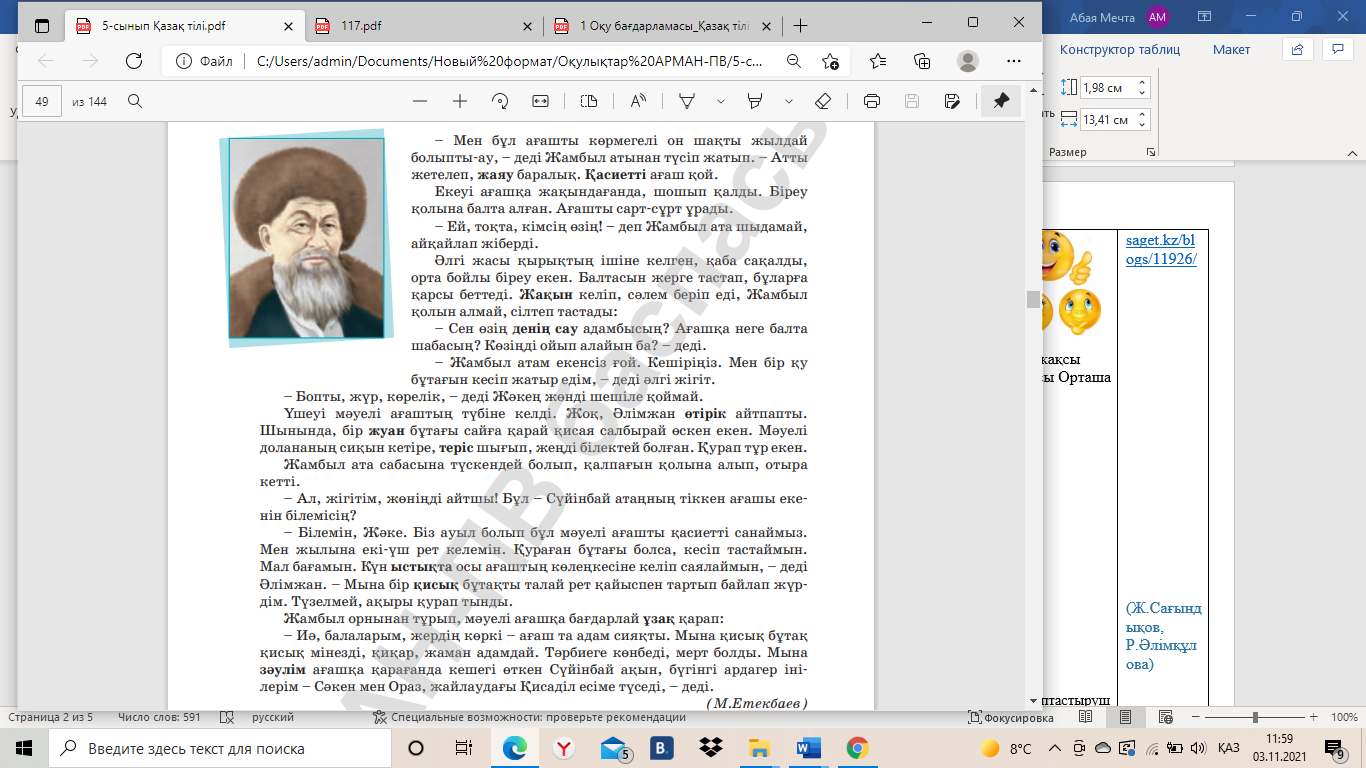Toggle Focus mode in Word status bar

(1011, 717)
